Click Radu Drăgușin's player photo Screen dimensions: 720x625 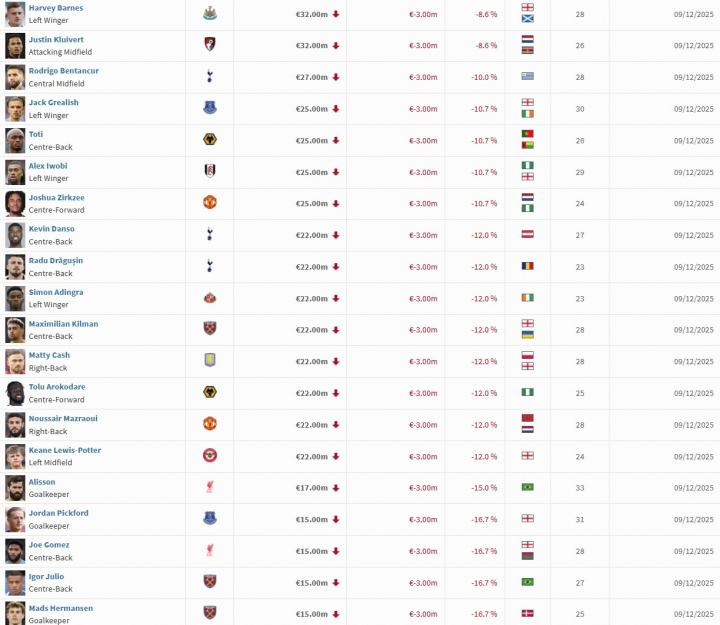coord(14,266)
